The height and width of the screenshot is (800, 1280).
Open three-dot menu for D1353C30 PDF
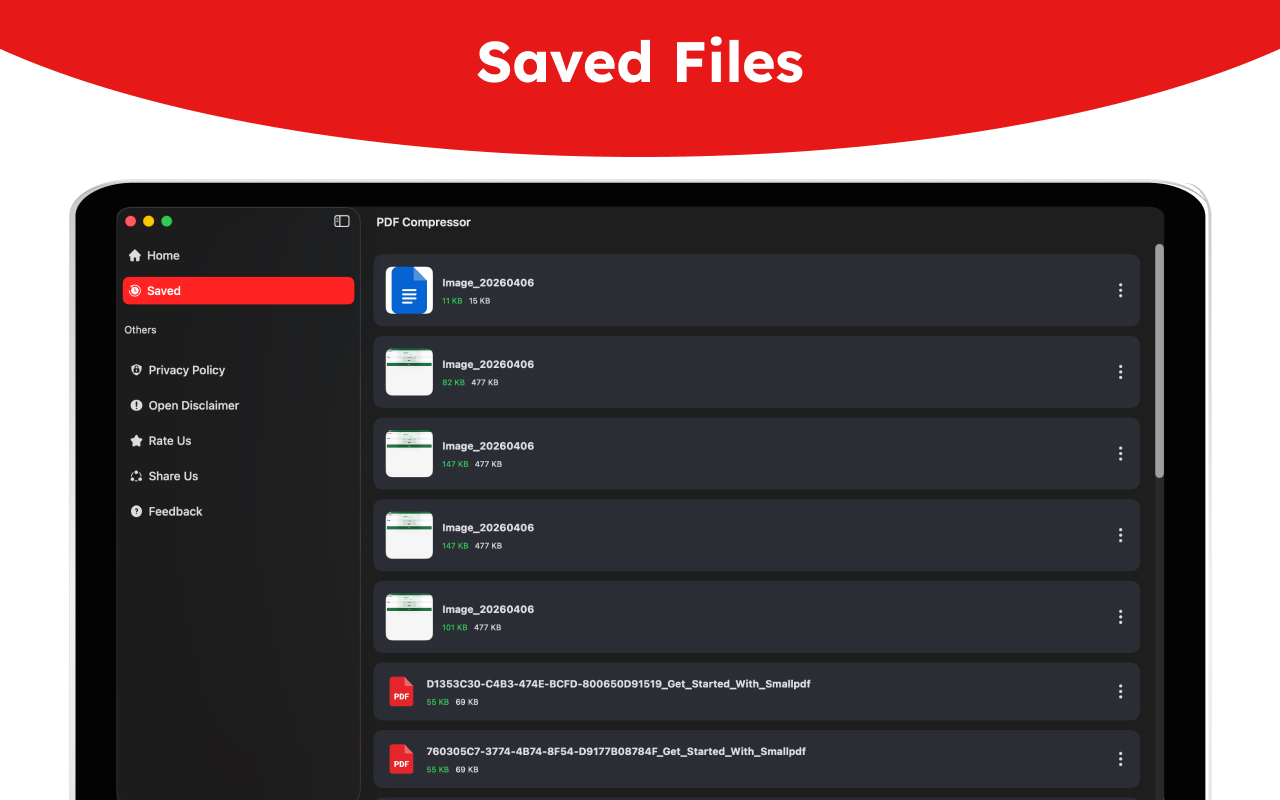1120,692
